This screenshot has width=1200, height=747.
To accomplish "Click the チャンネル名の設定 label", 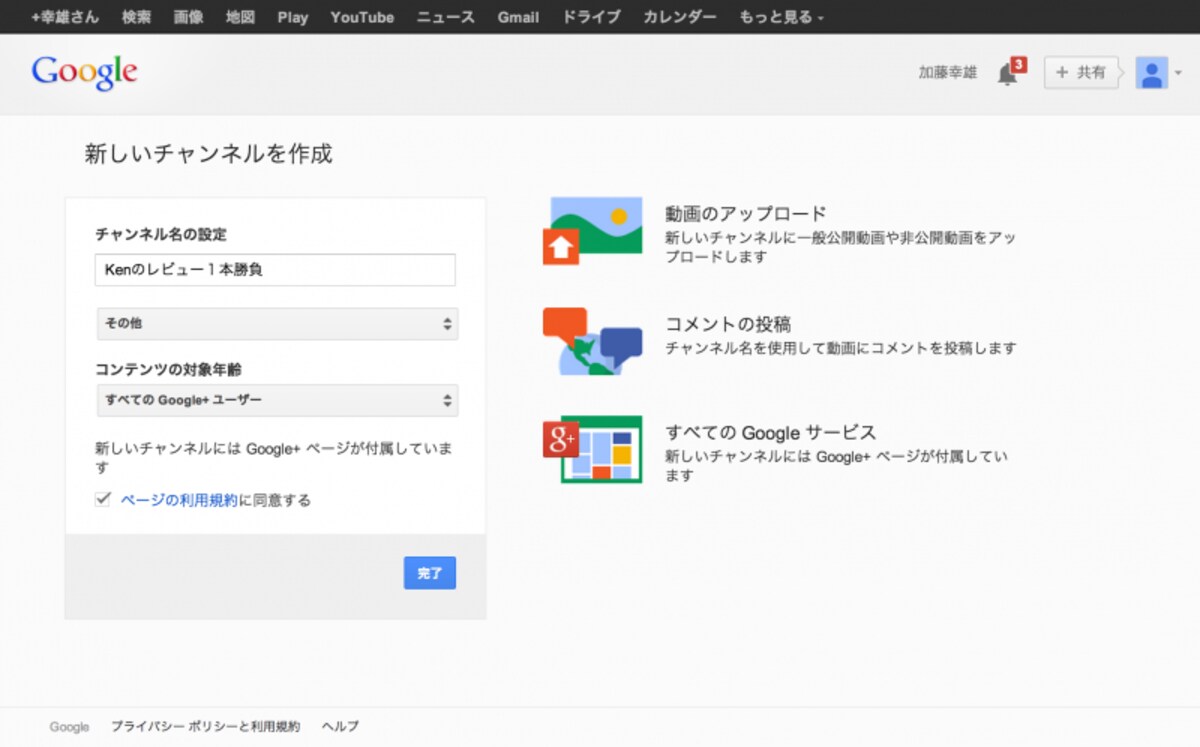I will 161,235.
